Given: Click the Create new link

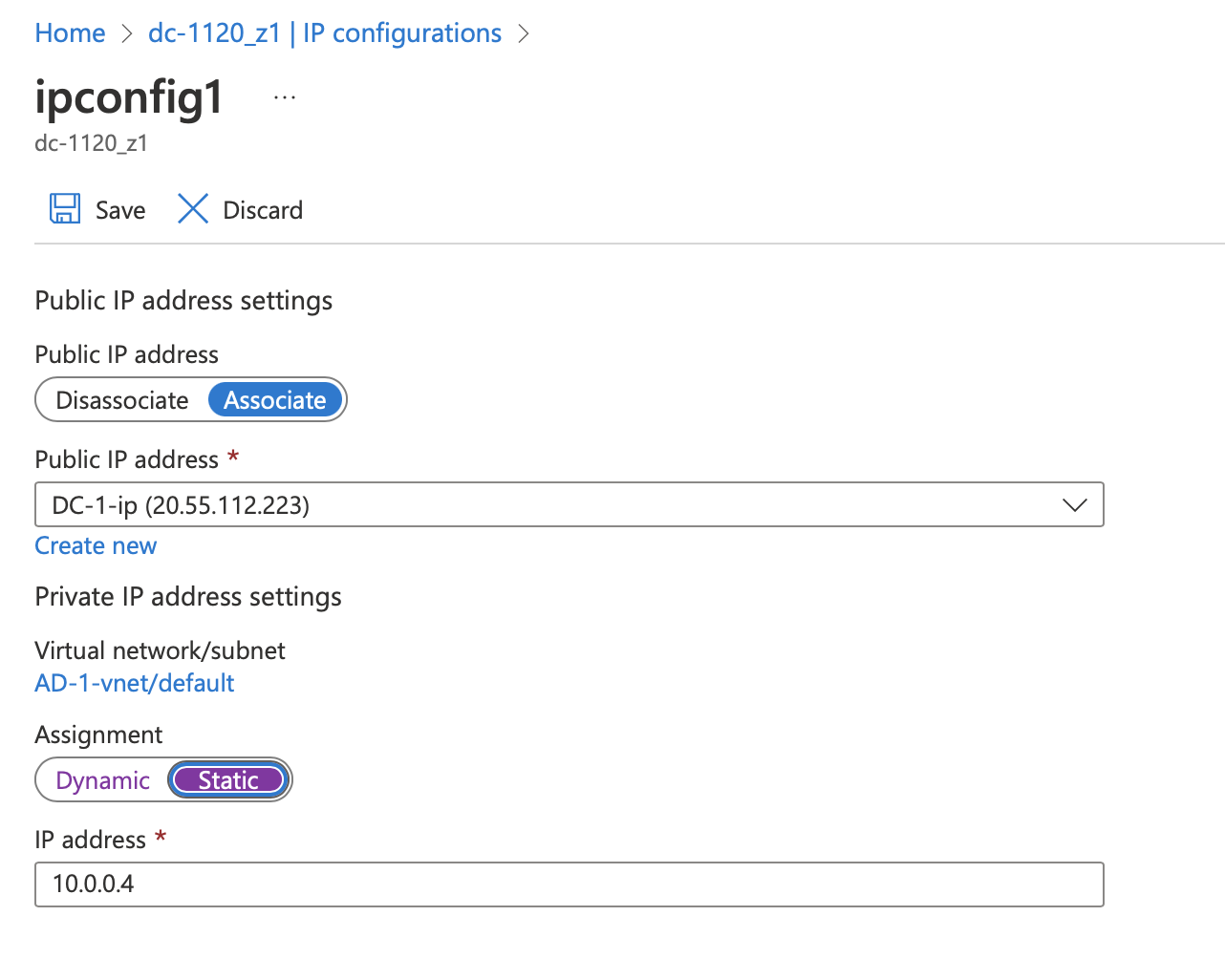Looking at the screenshot, I should [96, 545].
